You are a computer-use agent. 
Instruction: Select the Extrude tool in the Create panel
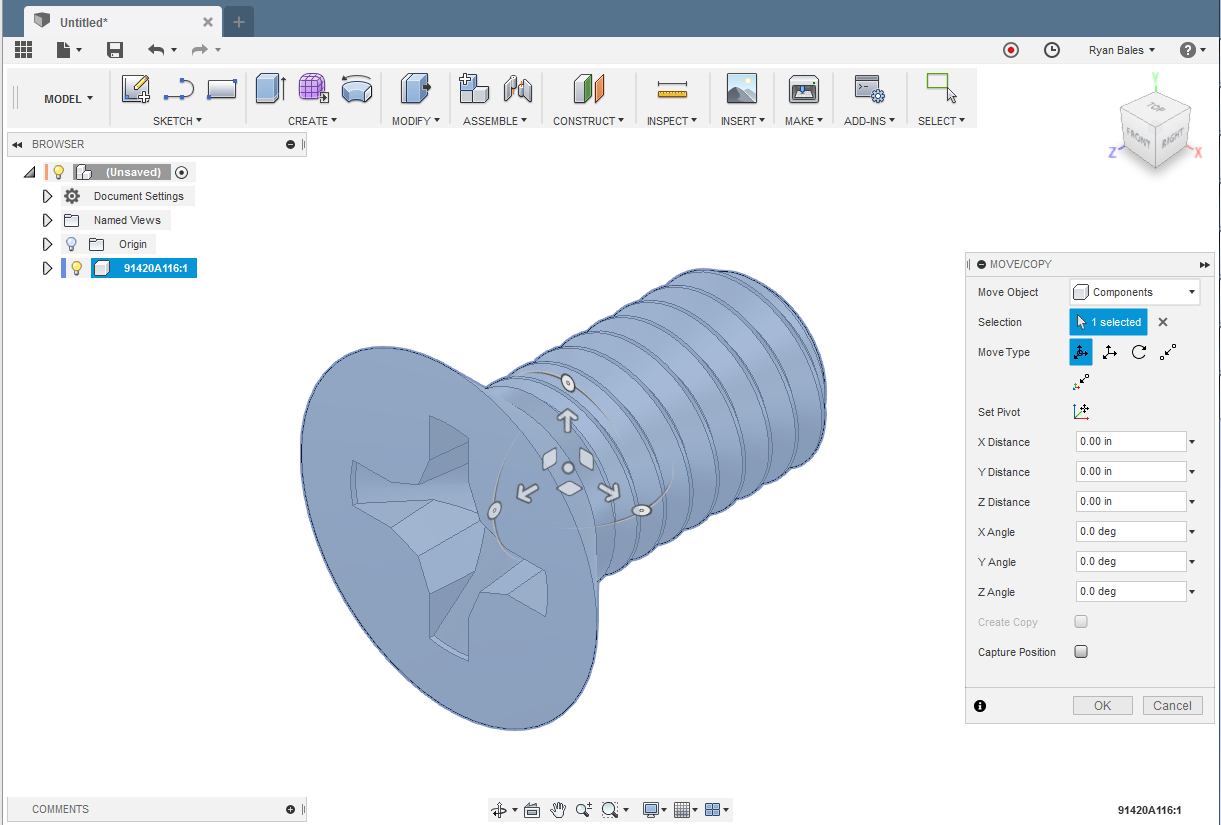click(x=270, y=89)
